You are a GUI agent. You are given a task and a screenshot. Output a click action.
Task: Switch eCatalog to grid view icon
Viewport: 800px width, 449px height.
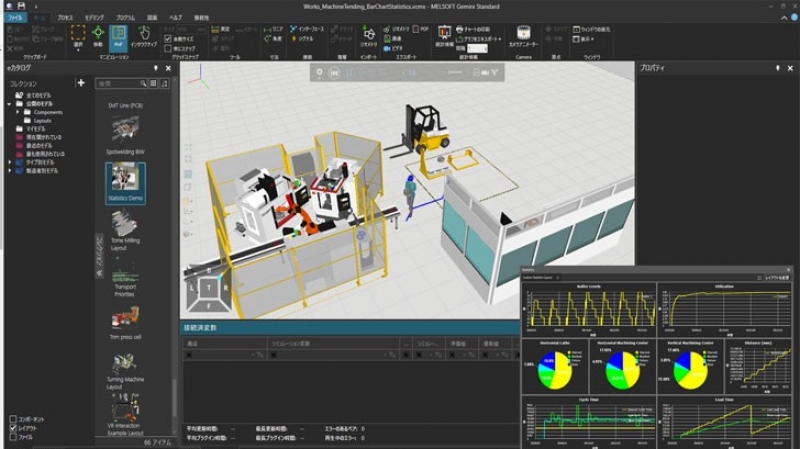click(x=153, y=83)
